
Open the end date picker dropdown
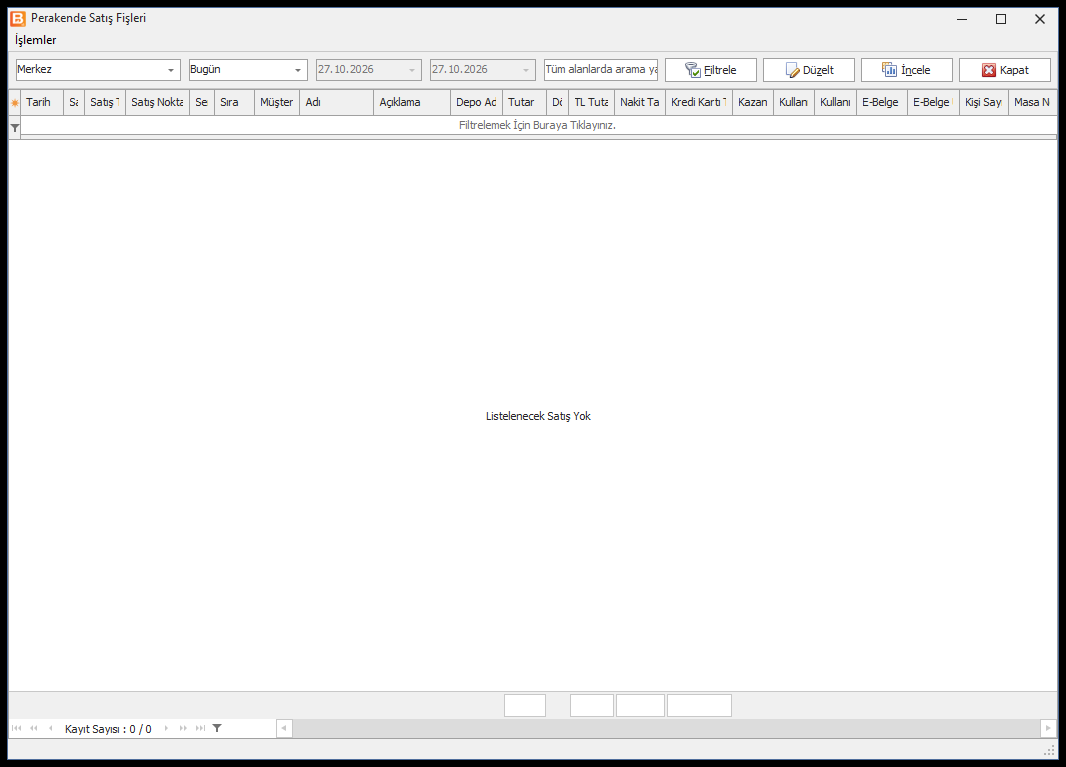[526, 70]
